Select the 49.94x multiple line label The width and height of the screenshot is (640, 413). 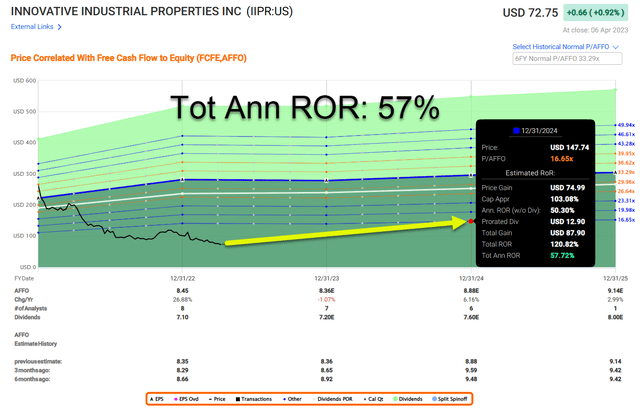point(626,125)
